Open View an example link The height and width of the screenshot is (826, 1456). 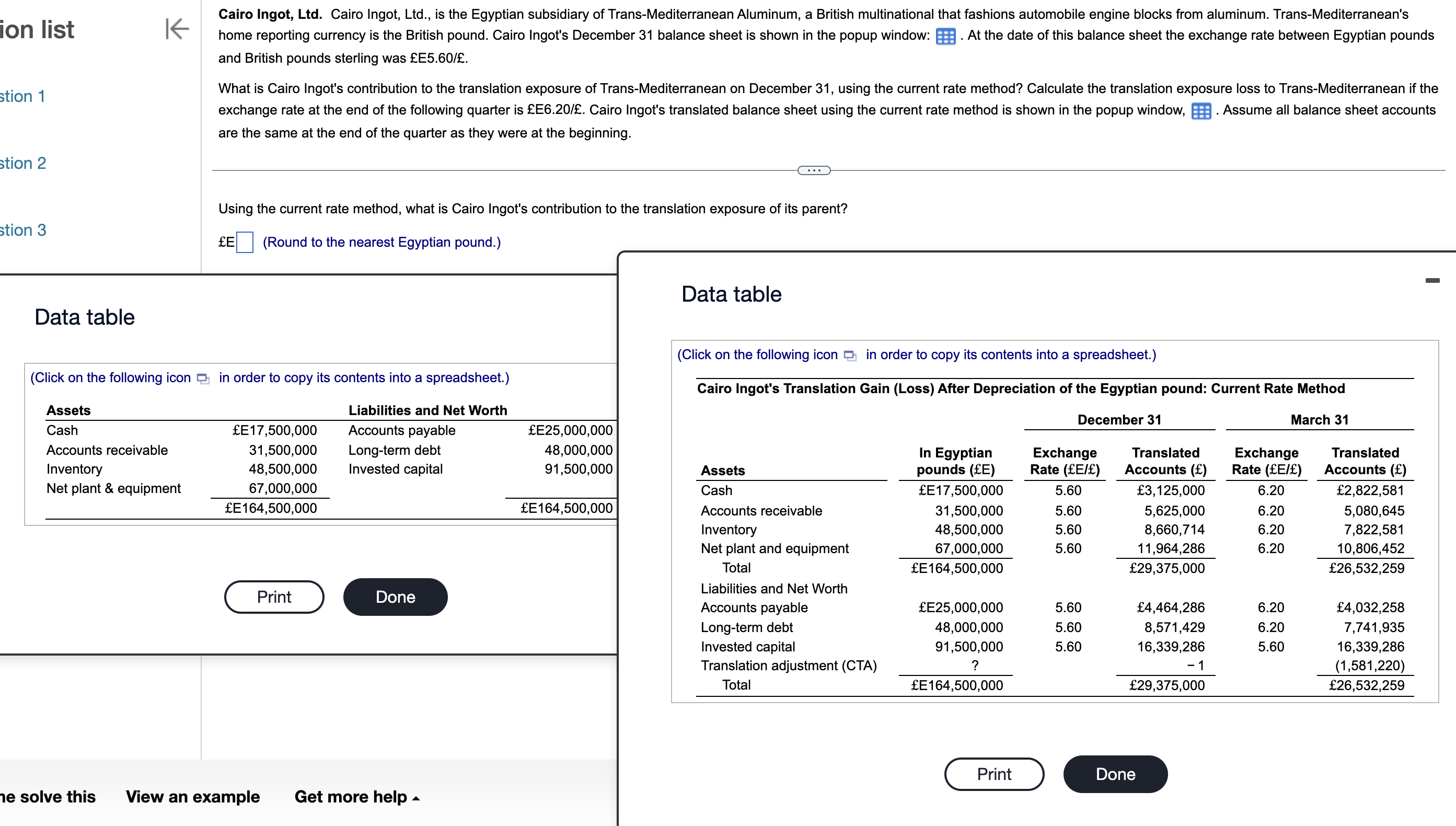pyautogui.click(x=192, y=797)
